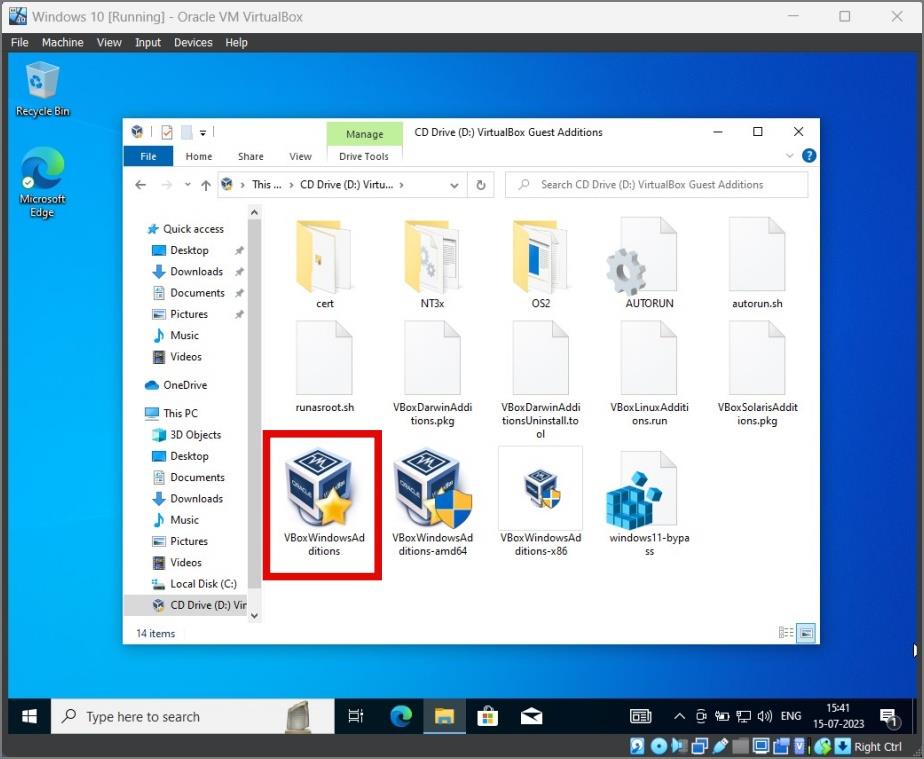Expand the ribbon with the chevron
Screen dimensions: 924x759
[x=790, y=156]
